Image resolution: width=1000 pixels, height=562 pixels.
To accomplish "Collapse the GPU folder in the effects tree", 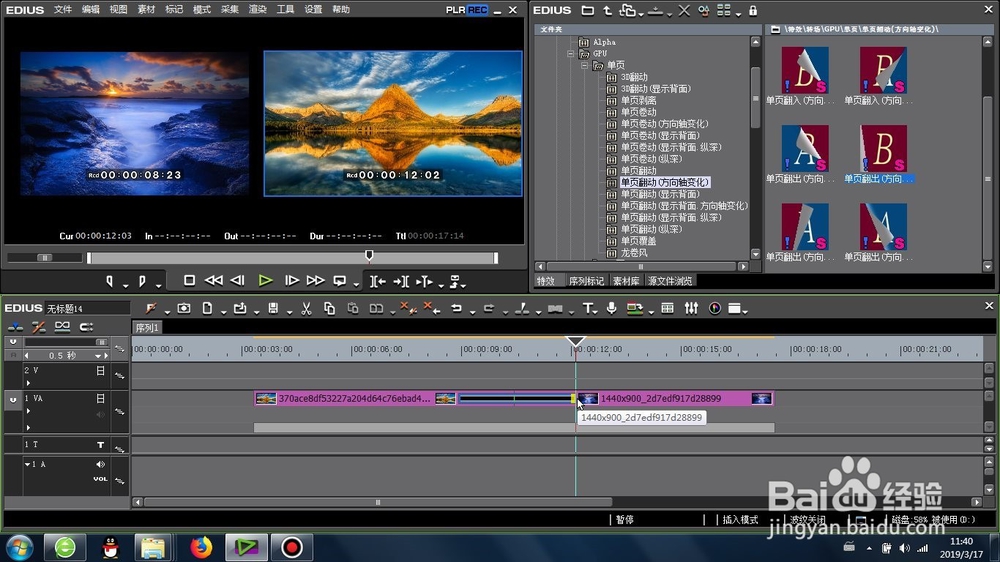I will [571, 54].
